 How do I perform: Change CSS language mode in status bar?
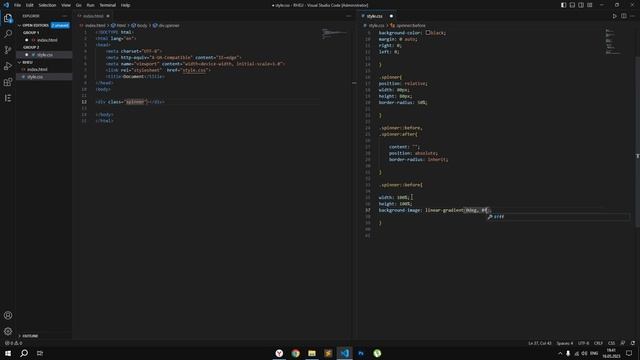(611, 343)
